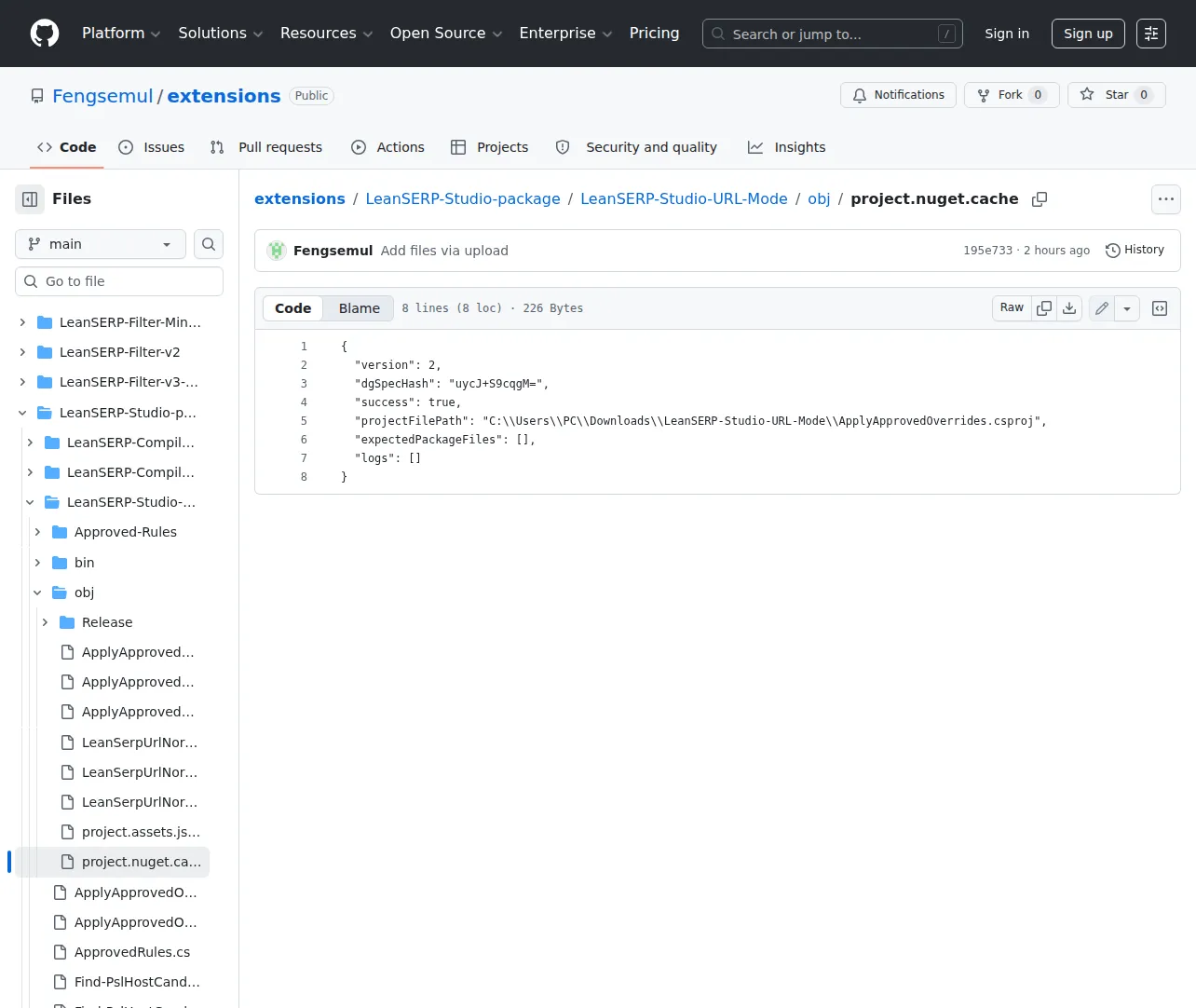This screenshot has height=1008, width=1196.
Task: Search files using the magnifier button
Action: click(x=209, y=244)
